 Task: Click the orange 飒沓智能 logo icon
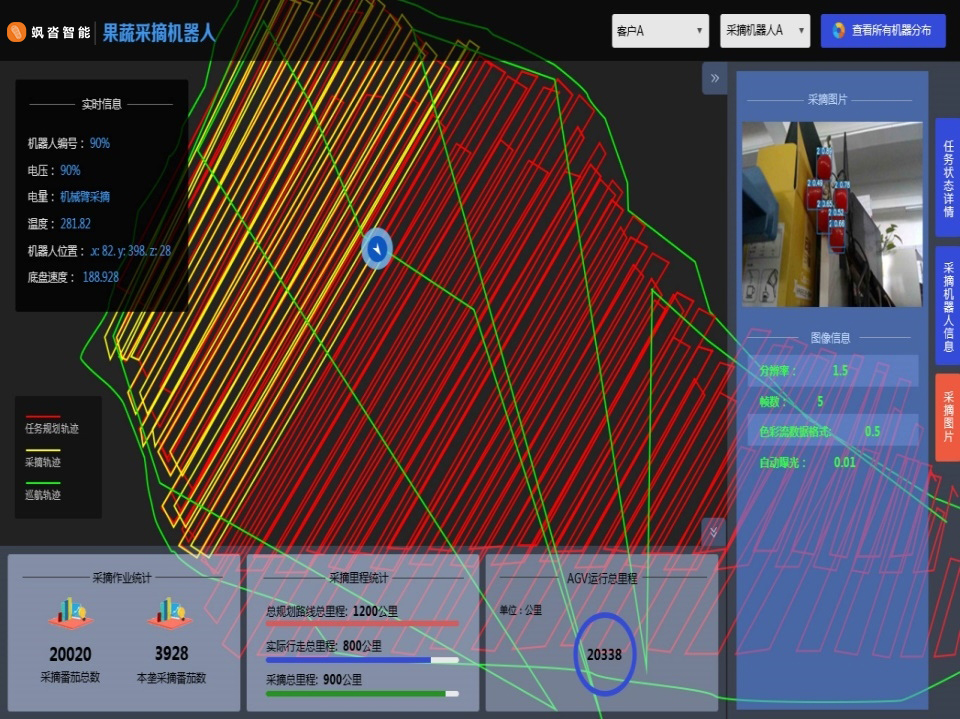coord(17,32)
